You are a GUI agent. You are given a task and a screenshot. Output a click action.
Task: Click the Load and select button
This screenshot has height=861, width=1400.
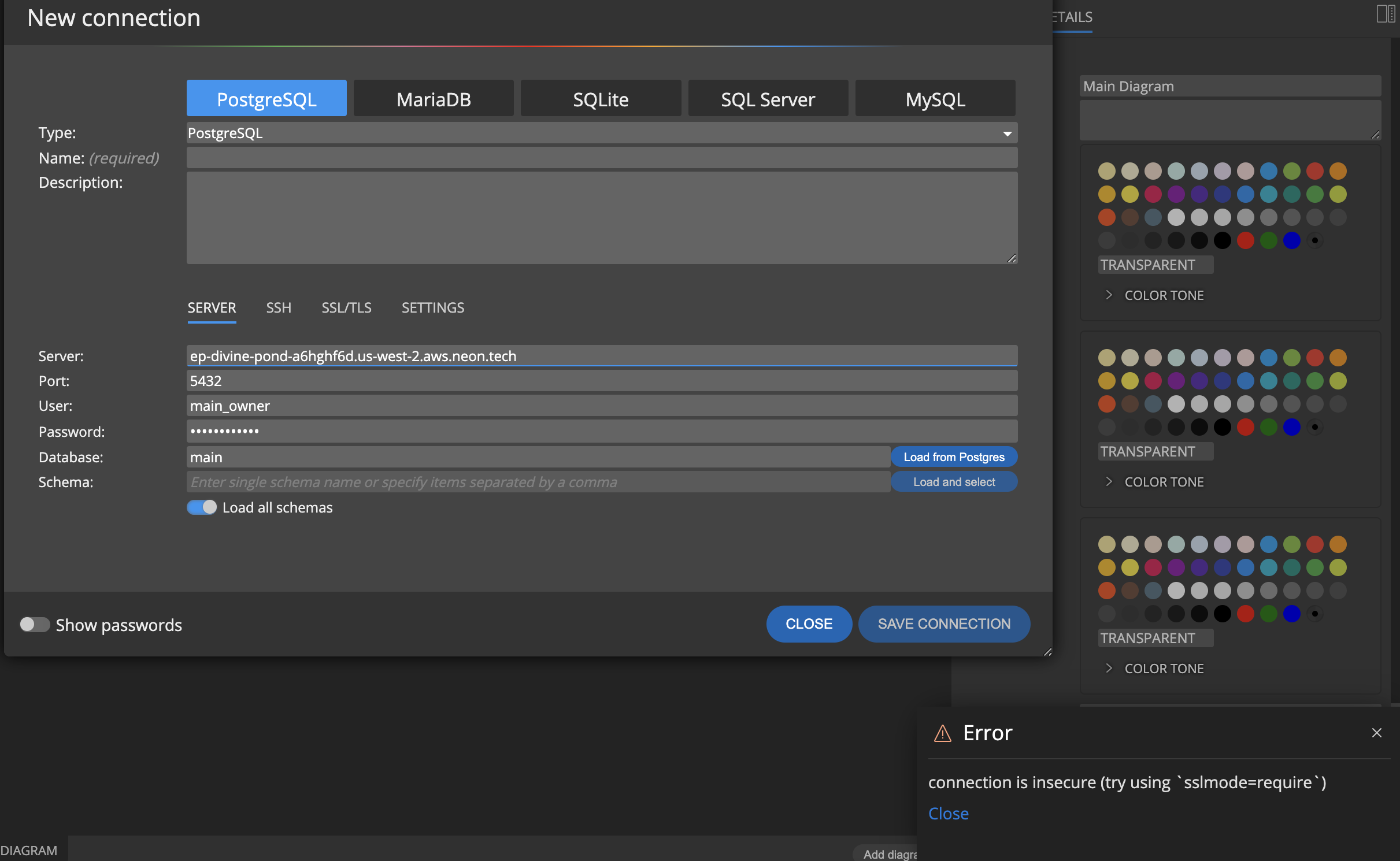coord(954,482)
